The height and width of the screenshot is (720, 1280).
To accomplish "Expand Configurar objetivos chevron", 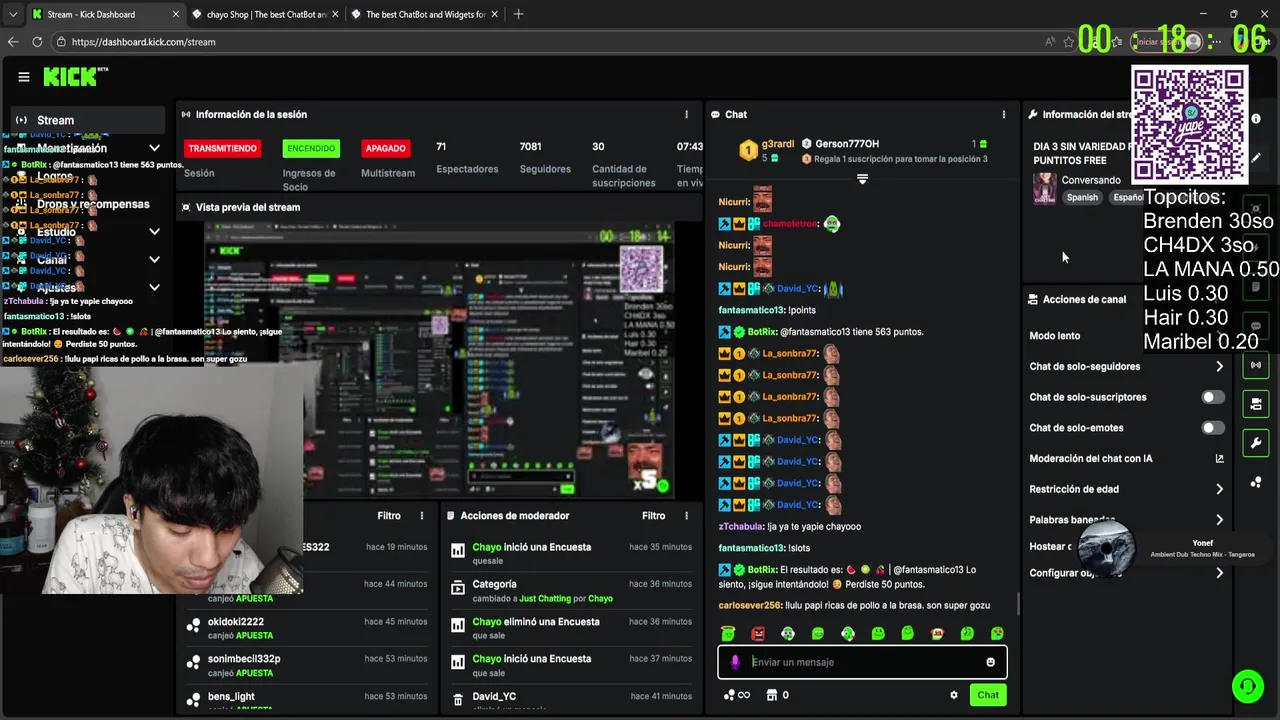I will coord(1219,573).
